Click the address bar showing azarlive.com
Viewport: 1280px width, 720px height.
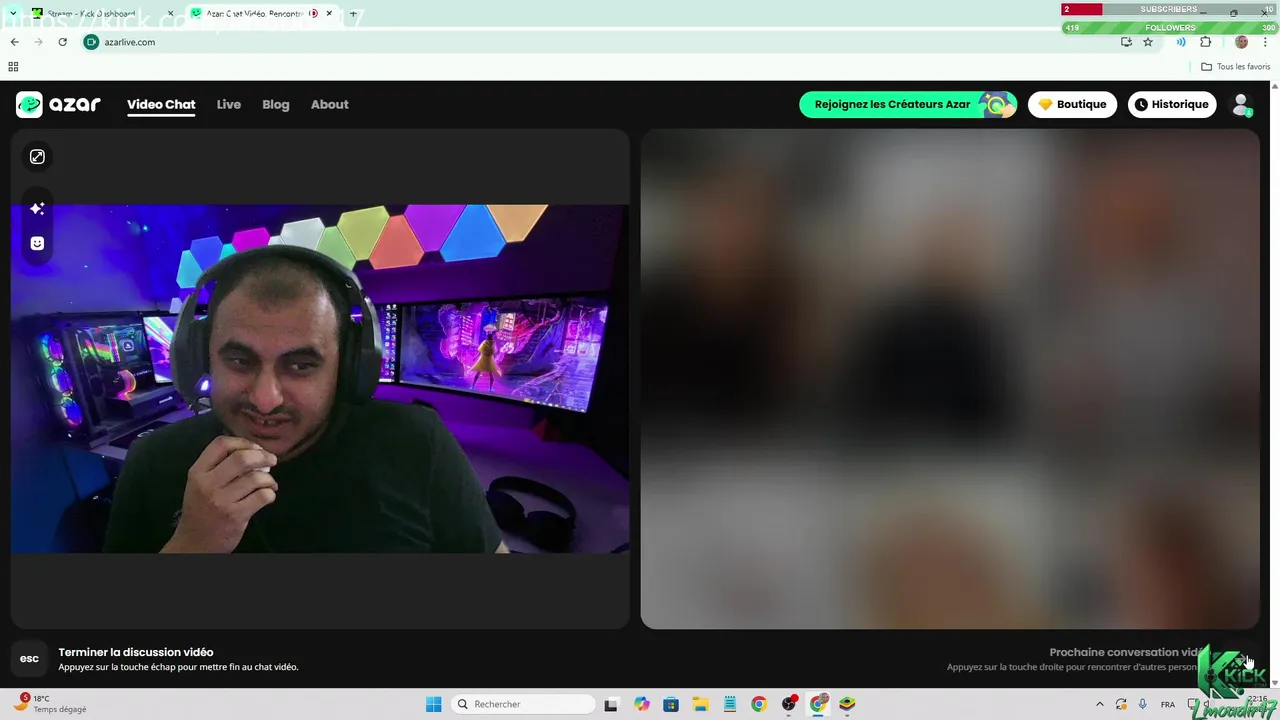point(600,42)
